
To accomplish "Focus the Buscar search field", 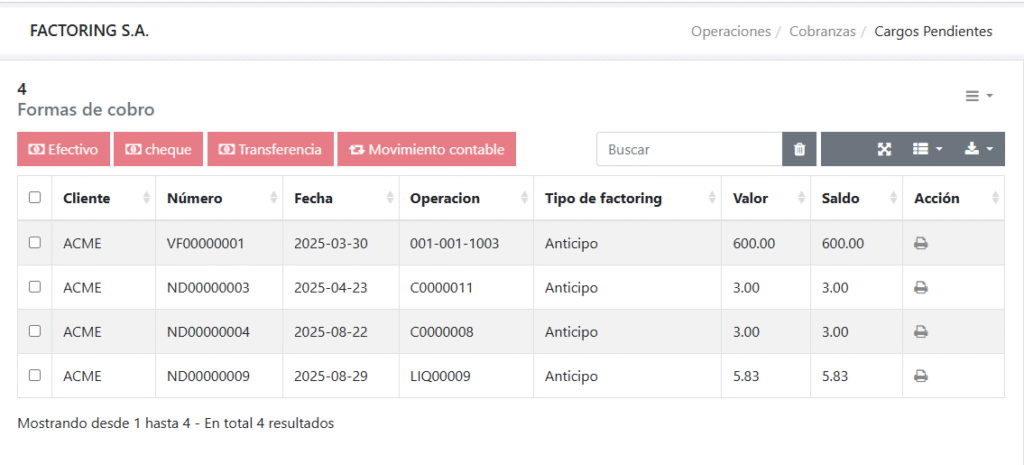I will pyautogui.click(x=689, y=149).
